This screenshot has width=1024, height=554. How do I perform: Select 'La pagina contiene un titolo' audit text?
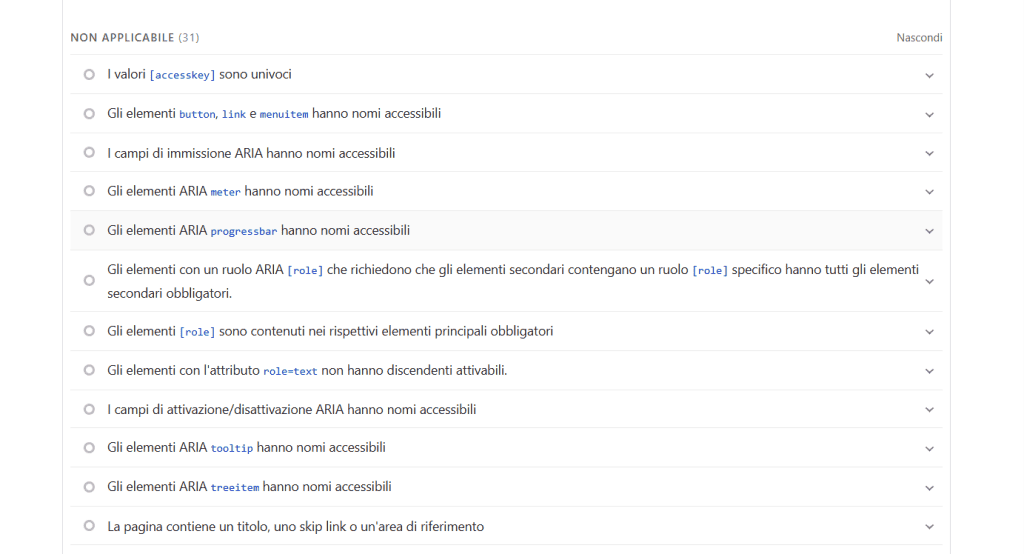pos(295,526)
